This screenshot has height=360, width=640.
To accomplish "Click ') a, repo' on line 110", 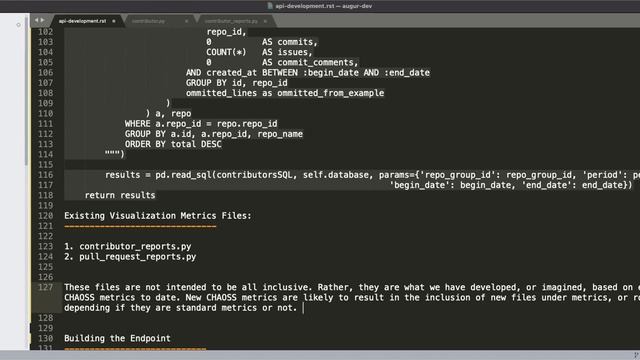I will pos(168,113).
